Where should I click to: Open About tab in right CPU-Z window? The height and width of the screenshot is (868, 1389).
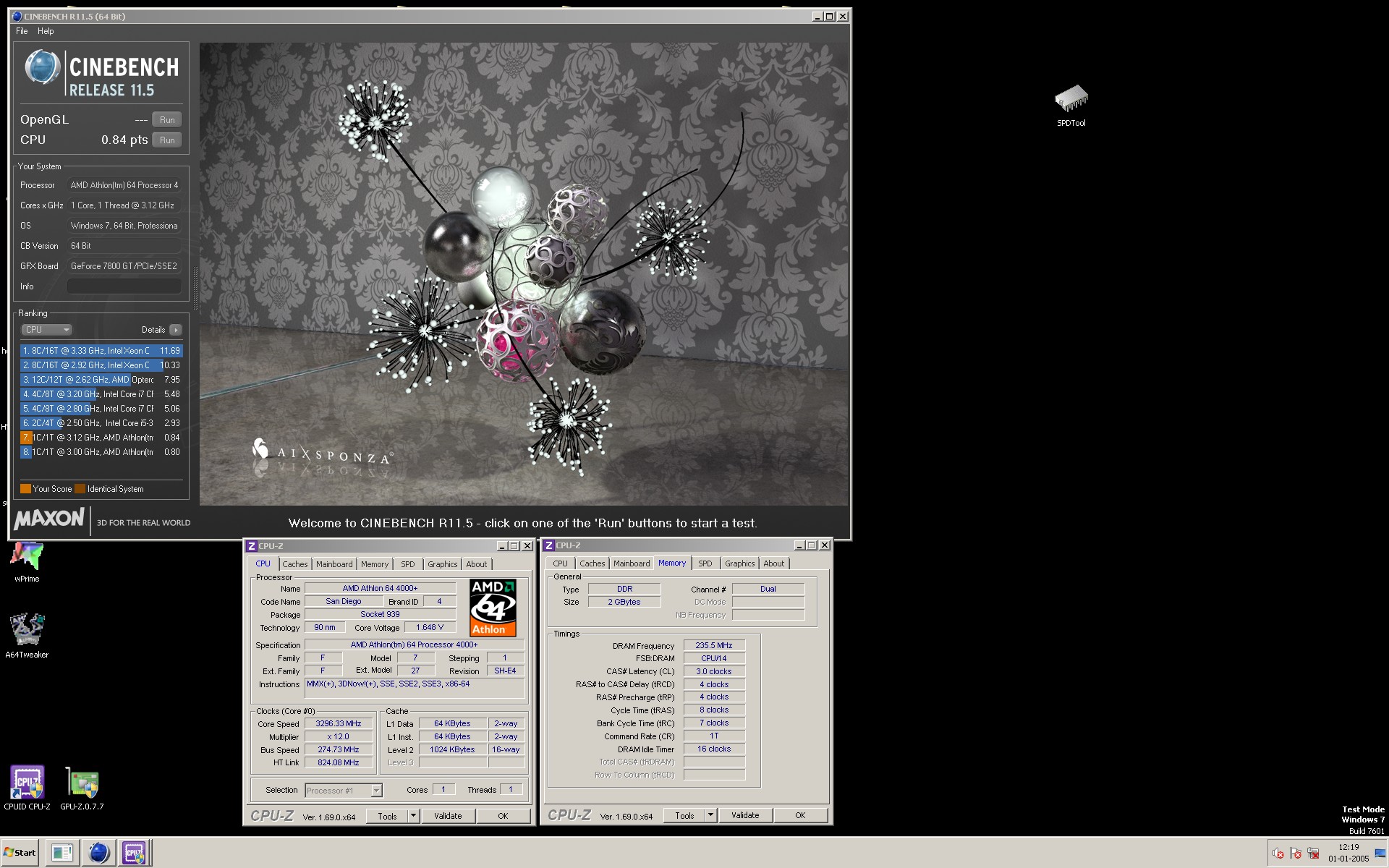773,563
